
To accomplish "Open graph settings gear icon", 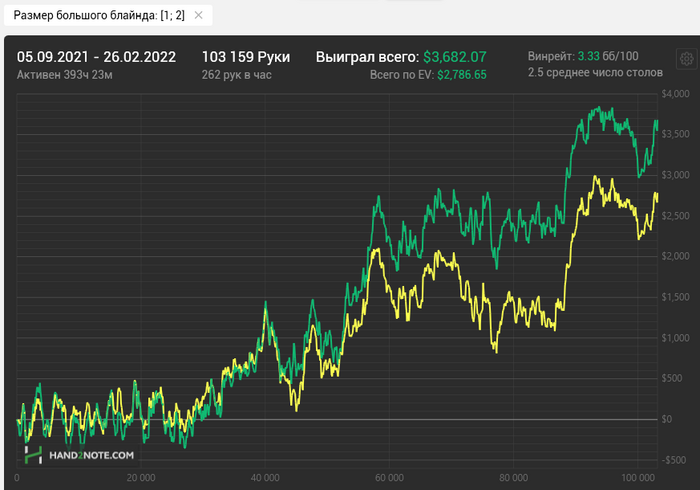I will click(687, 58).
